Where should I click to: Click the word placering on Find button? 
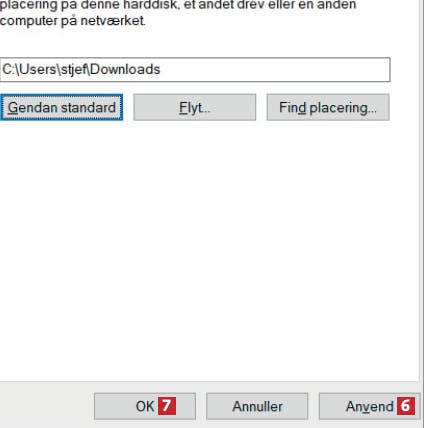343,108
